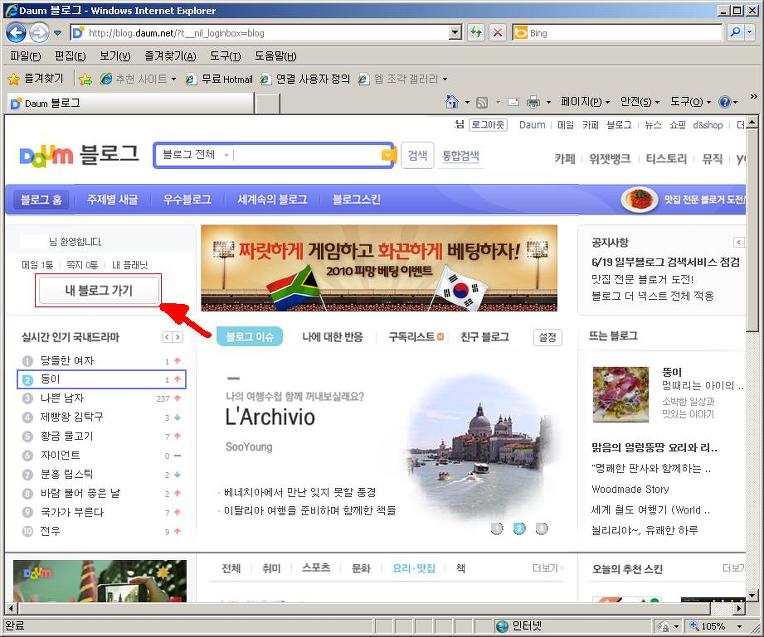
Task: Open the search provider dropdown arrow
Action: [749, 33]
